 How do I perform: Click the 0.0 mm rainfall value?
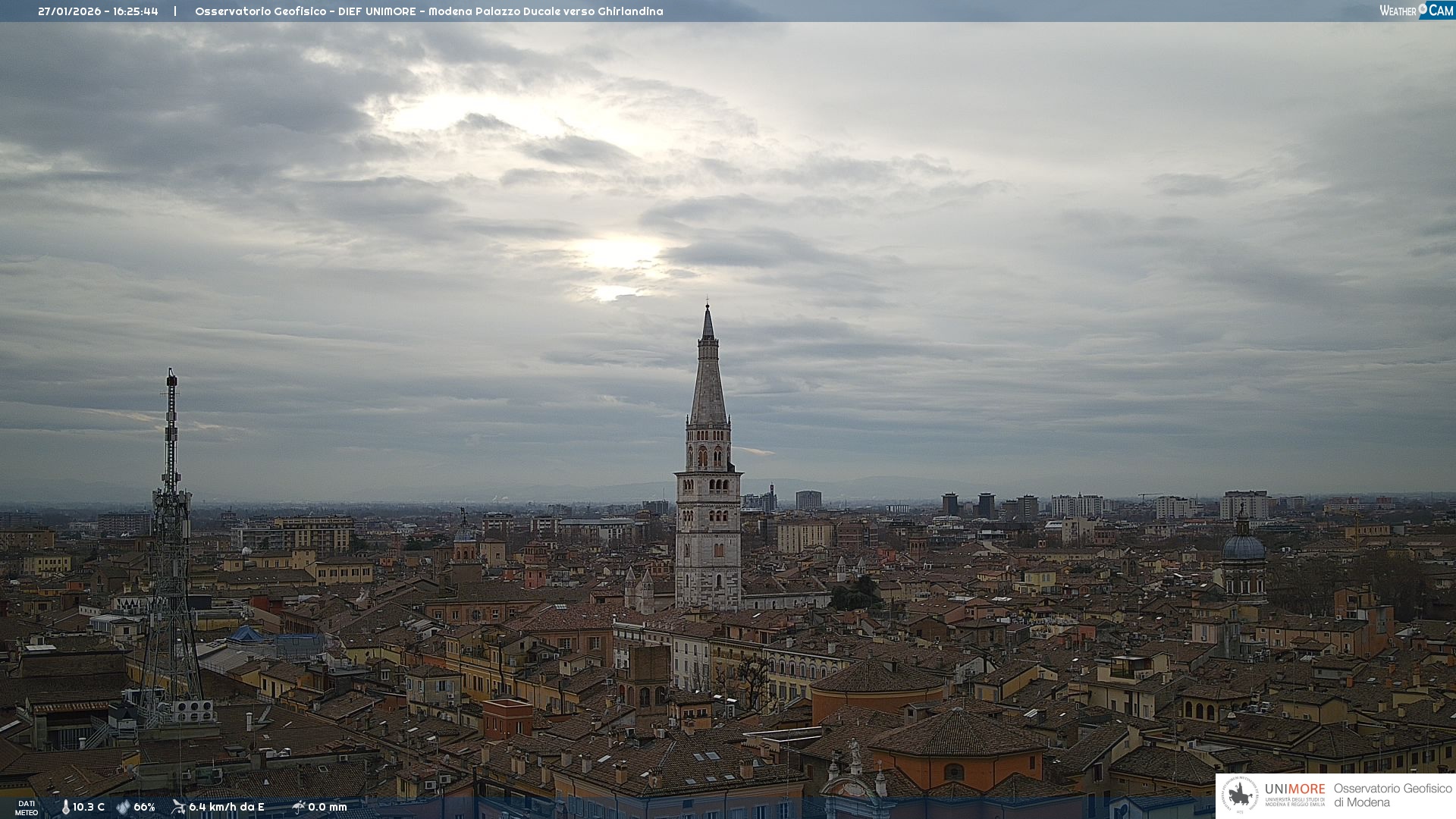point(327,807)
